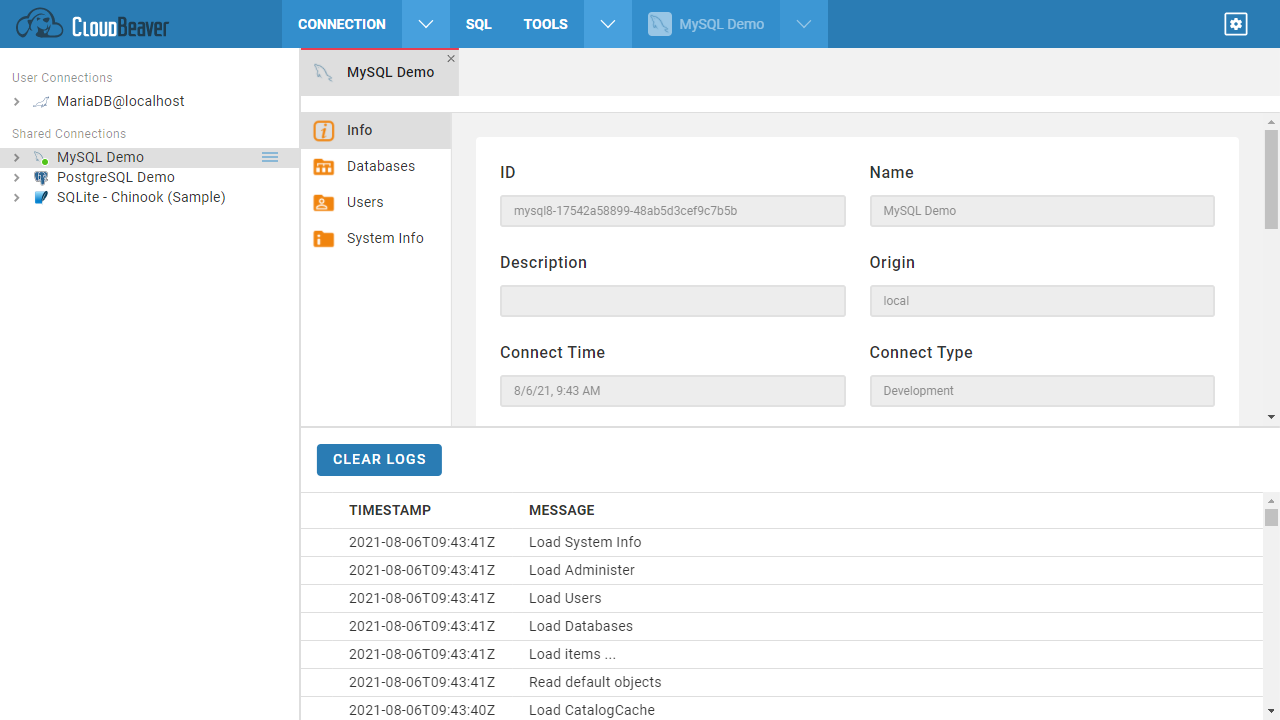This screenshot has height=720, width=1280.
Task: Expand MySQL Demo tree node
Action: [x=16, y=157]
